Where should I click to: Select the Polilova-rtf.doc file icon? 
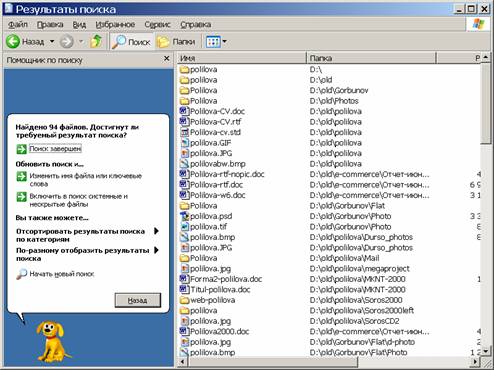click(184, 184)
